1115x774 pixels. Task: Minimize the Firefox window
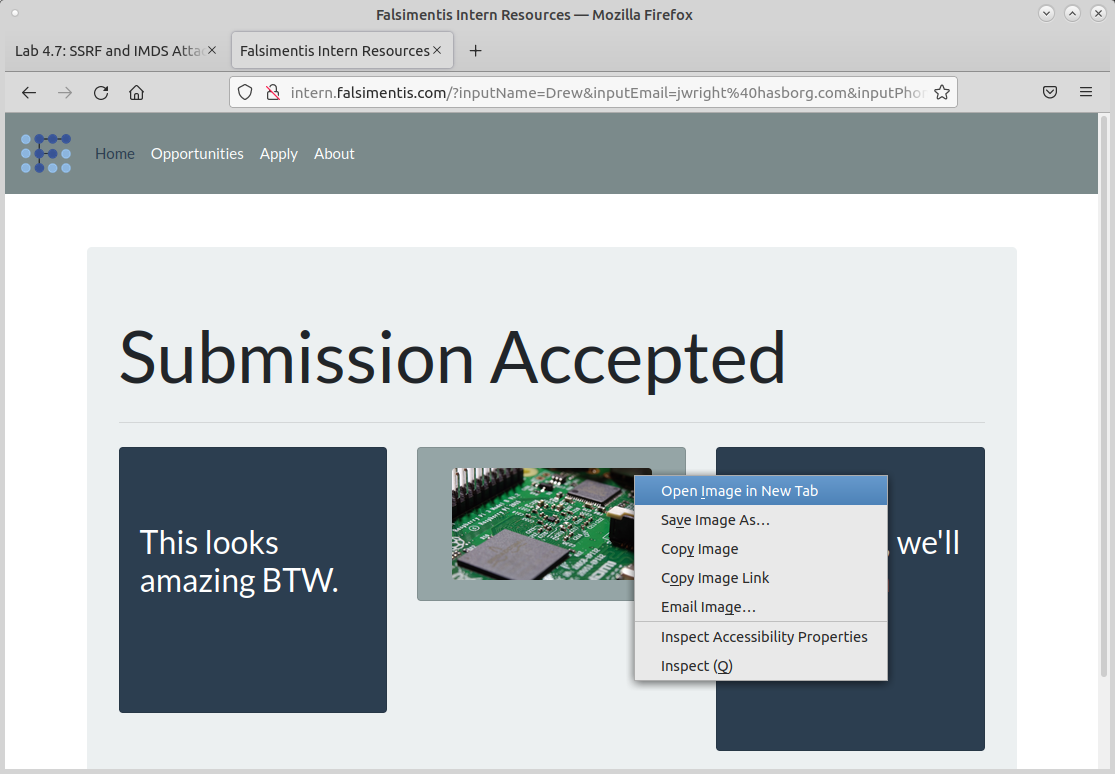(1046, 13)
